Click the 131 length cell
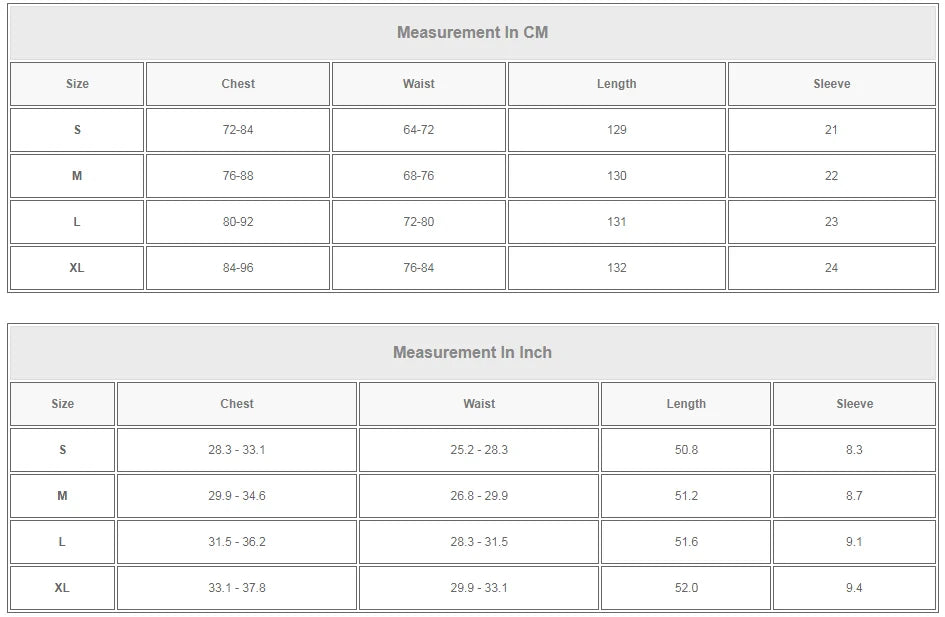 617,222
